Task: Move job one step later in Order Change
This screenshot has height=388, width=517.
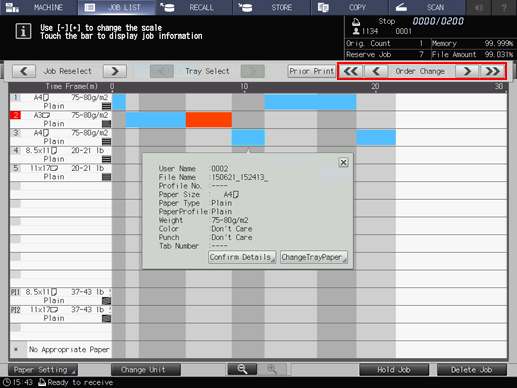Action: click(x=467, y=71)
